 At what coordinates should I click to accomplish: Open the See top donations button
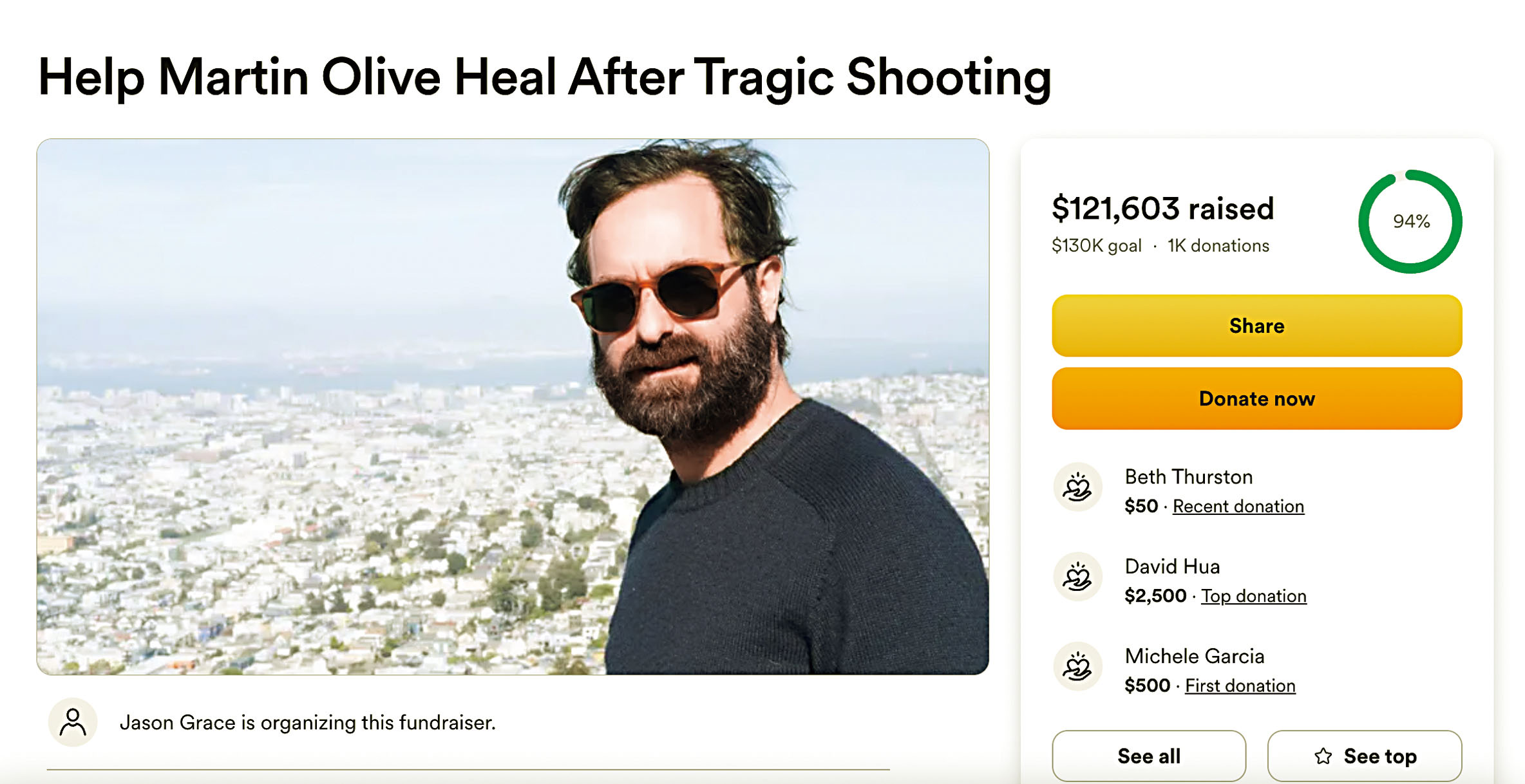click(x=1365, y=756)
